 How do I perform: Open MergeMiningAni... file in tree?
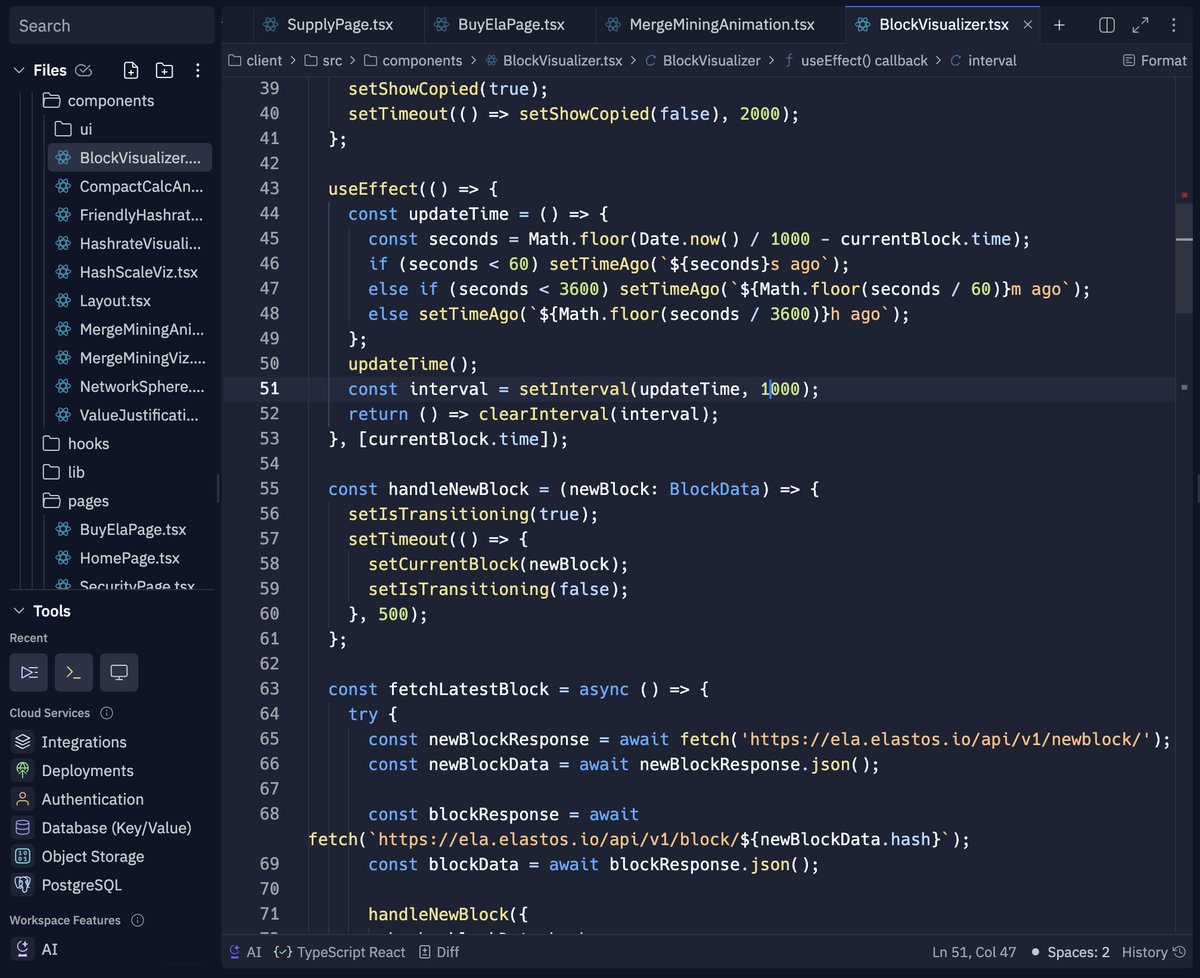(x=130, y=329)
